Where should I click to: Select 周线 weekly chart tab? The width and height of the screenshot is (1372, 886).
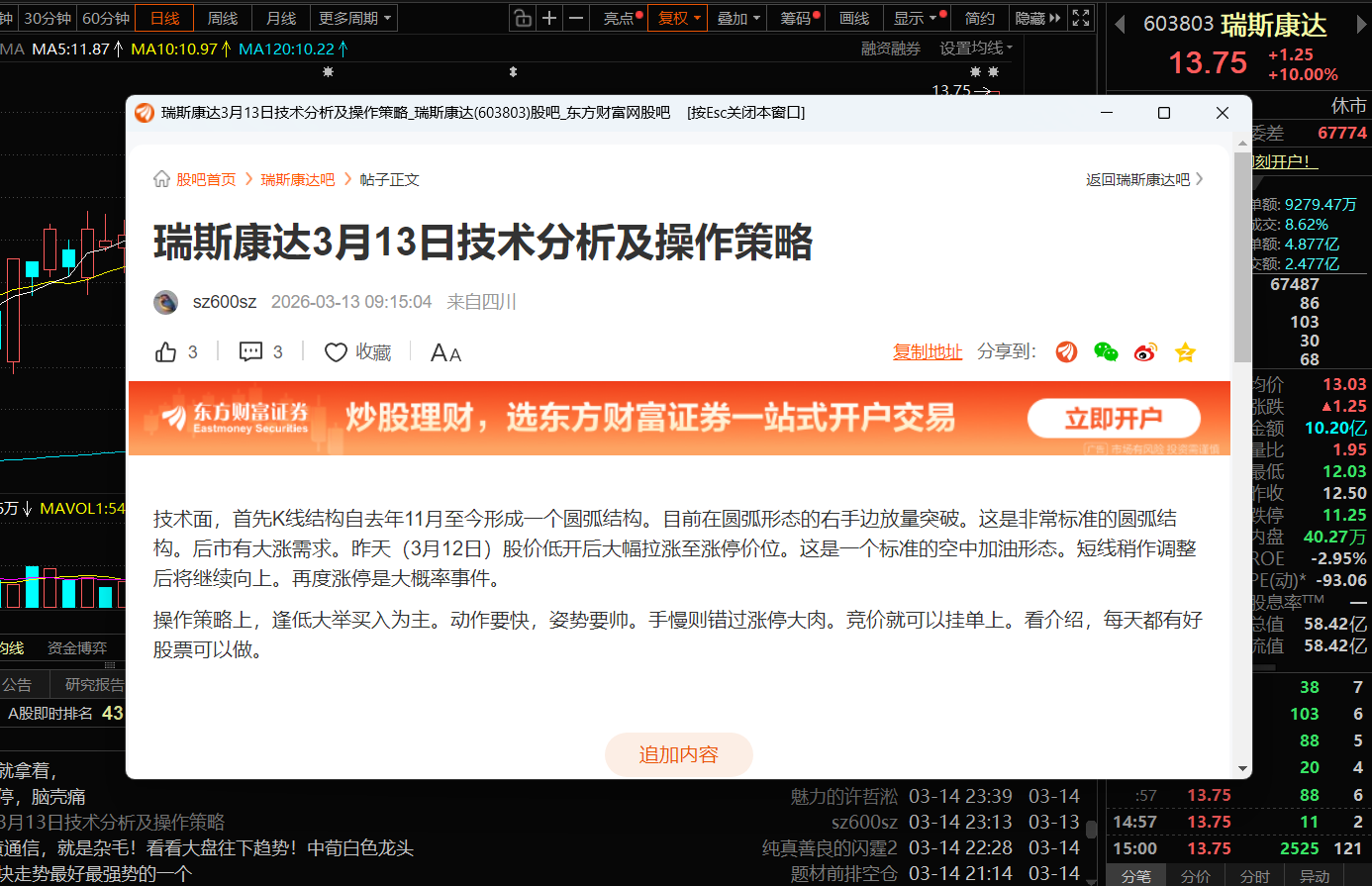click(223, 18)
